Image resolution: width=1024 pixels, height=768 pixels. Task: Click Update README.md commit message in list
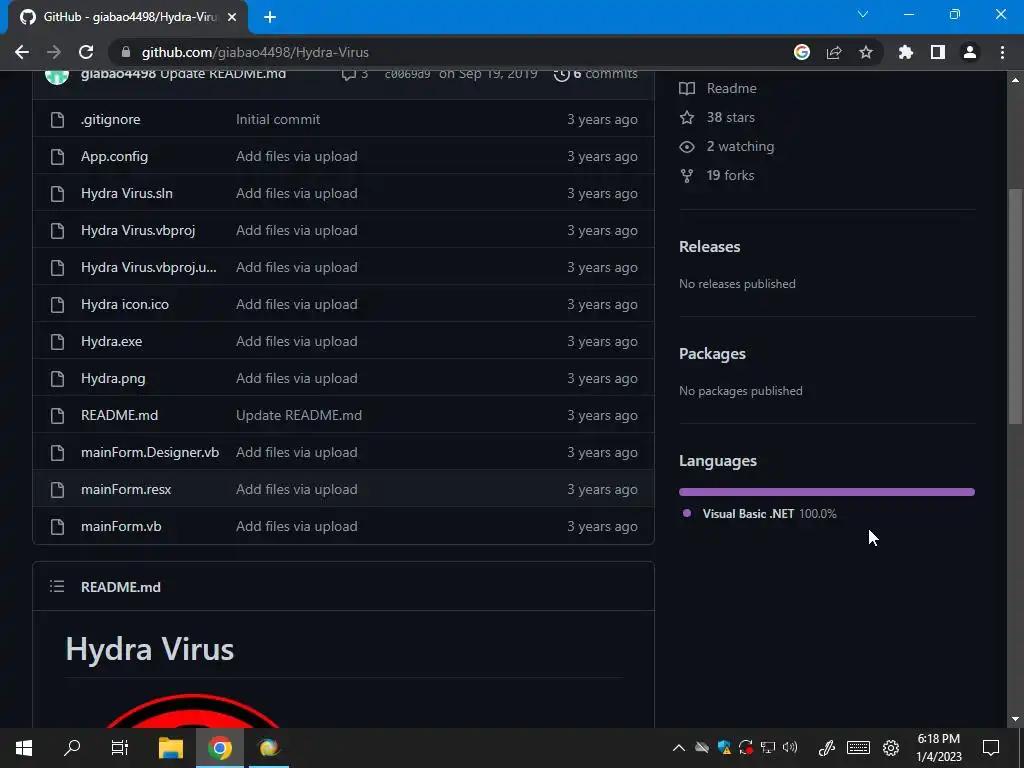click(x=298, y=415)
